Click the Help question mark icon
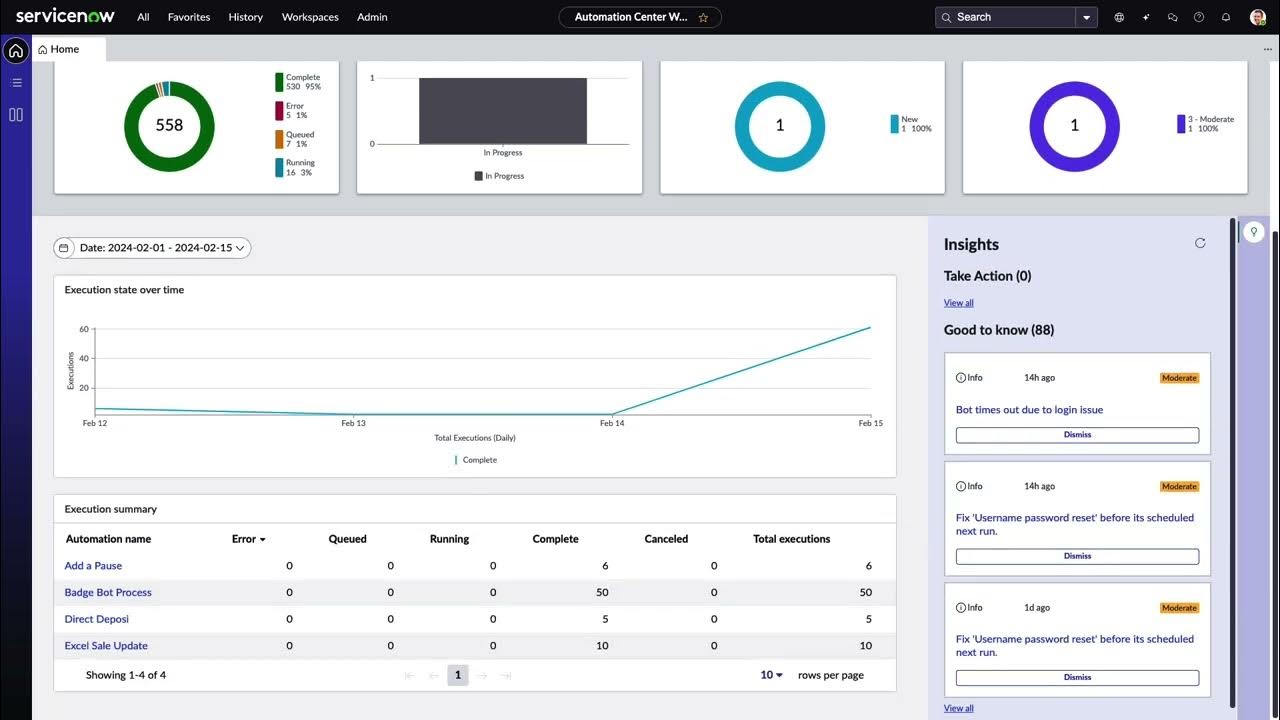 coord(1198,17)
